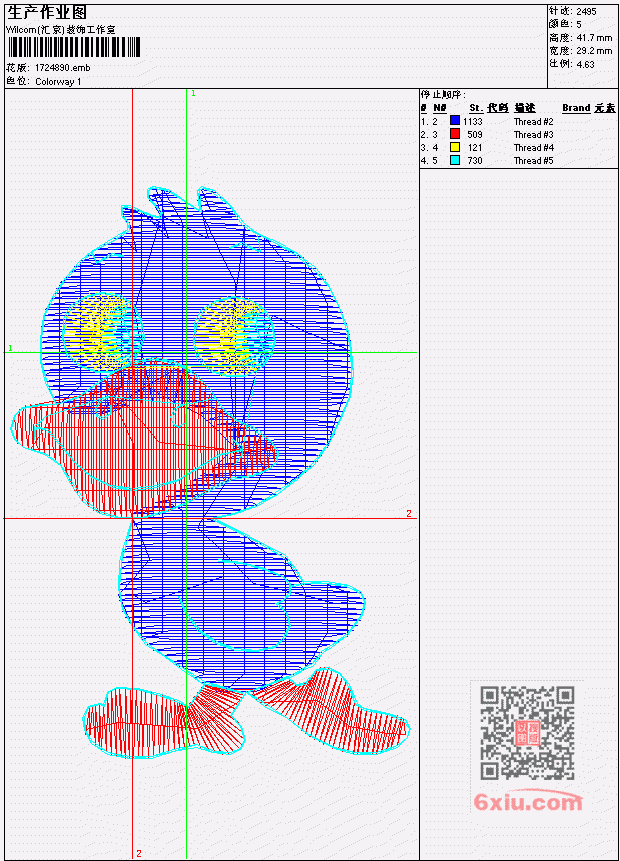Viewport: 620px width, 861px height.
Task: Click the green axis marker '1' at top
Action: point(193,94)
